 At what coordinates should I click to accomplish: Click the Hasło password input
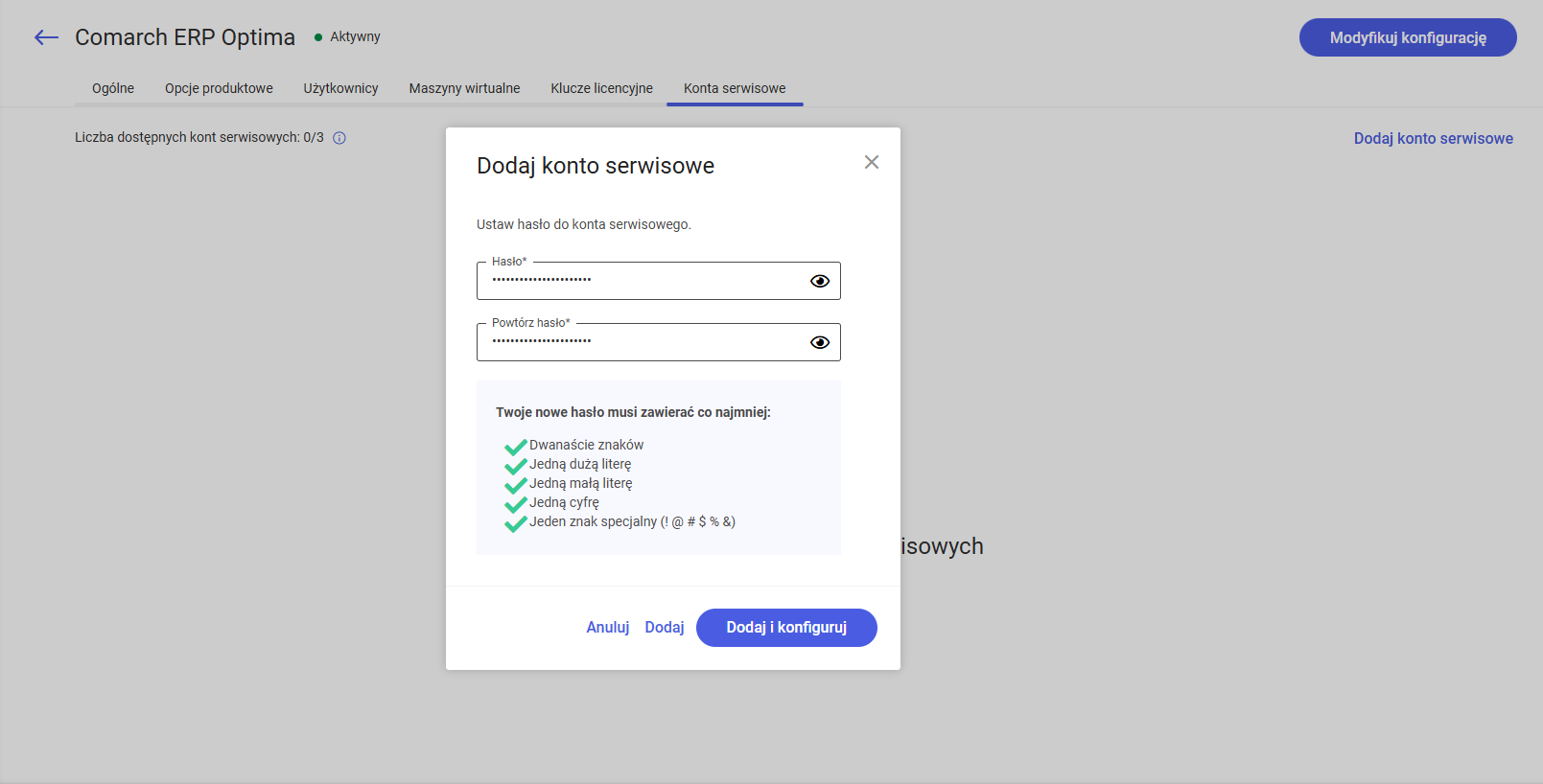pos(638,281)
